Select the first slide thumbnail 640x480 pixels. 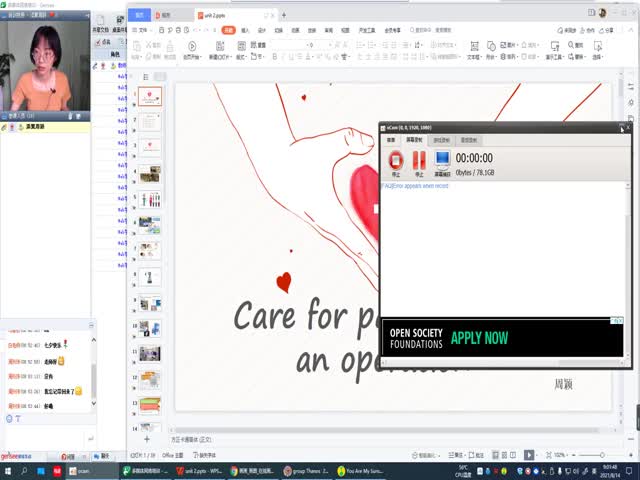149,97
